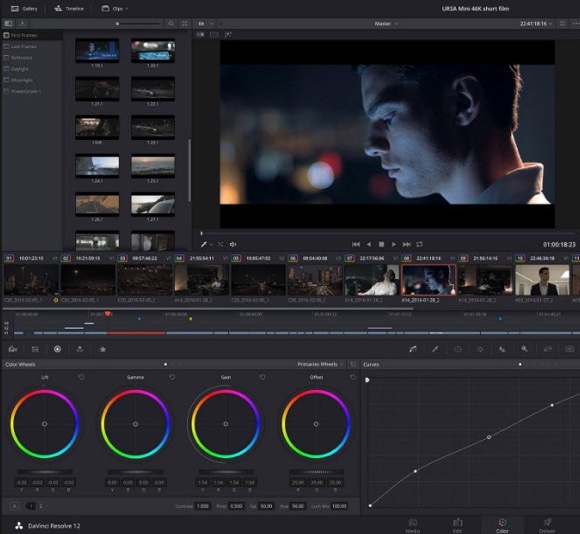Open the Sizing palette icon
The height and width of the screenshot is (534, 580).
pos(547,349)
